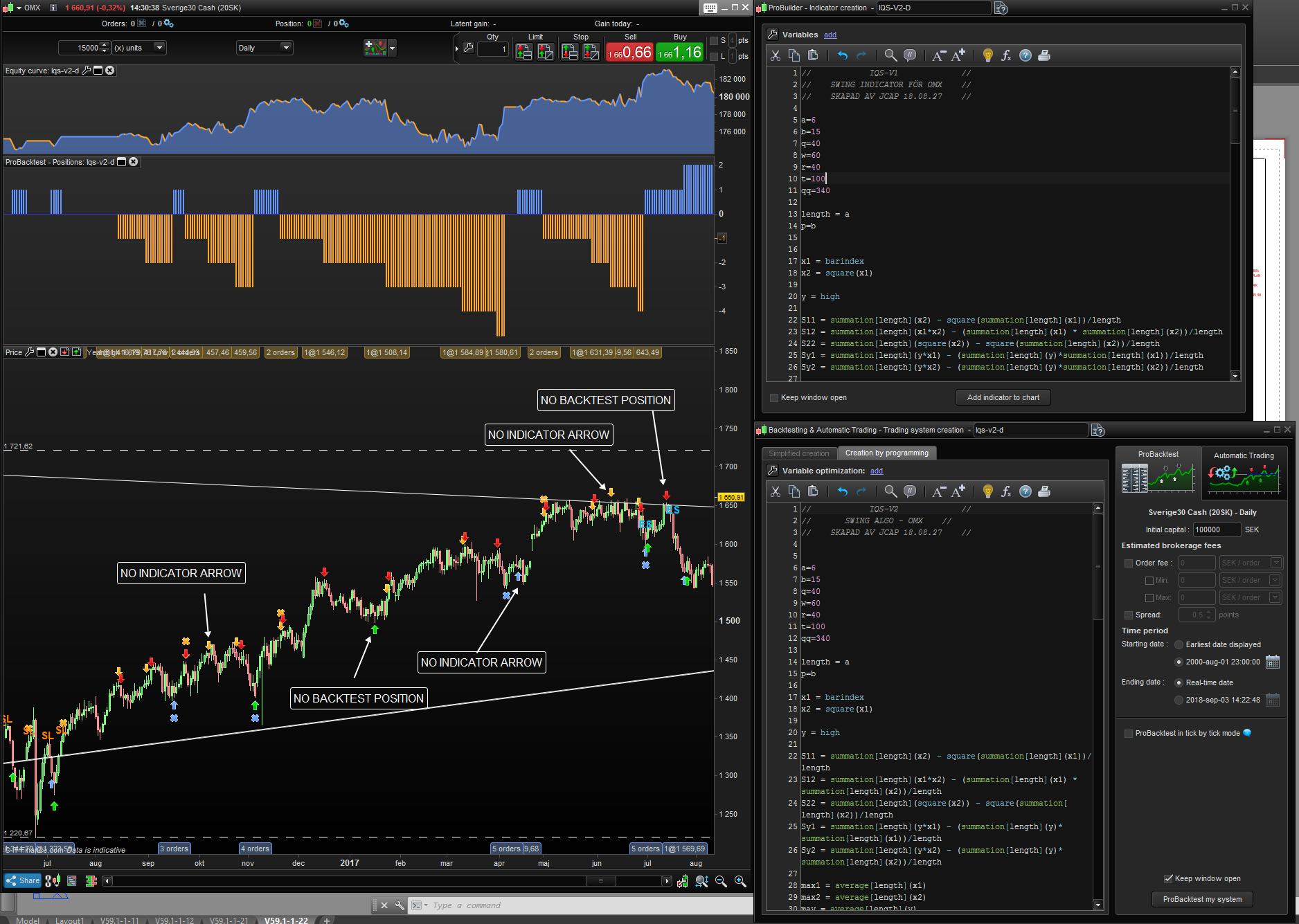Close the ProBacktest Positions panel
1299x924 pixels.
[x=134, y=162]
